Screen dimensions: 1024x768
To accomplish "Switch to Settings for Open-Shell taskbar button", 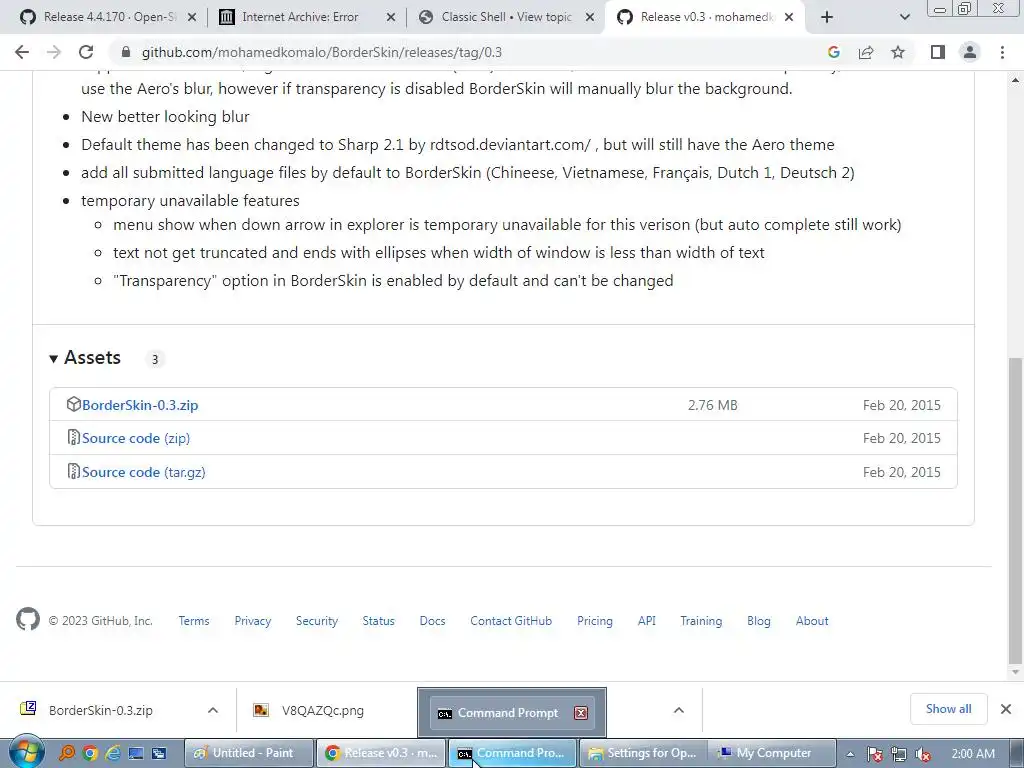I will [x=643, y=753].
